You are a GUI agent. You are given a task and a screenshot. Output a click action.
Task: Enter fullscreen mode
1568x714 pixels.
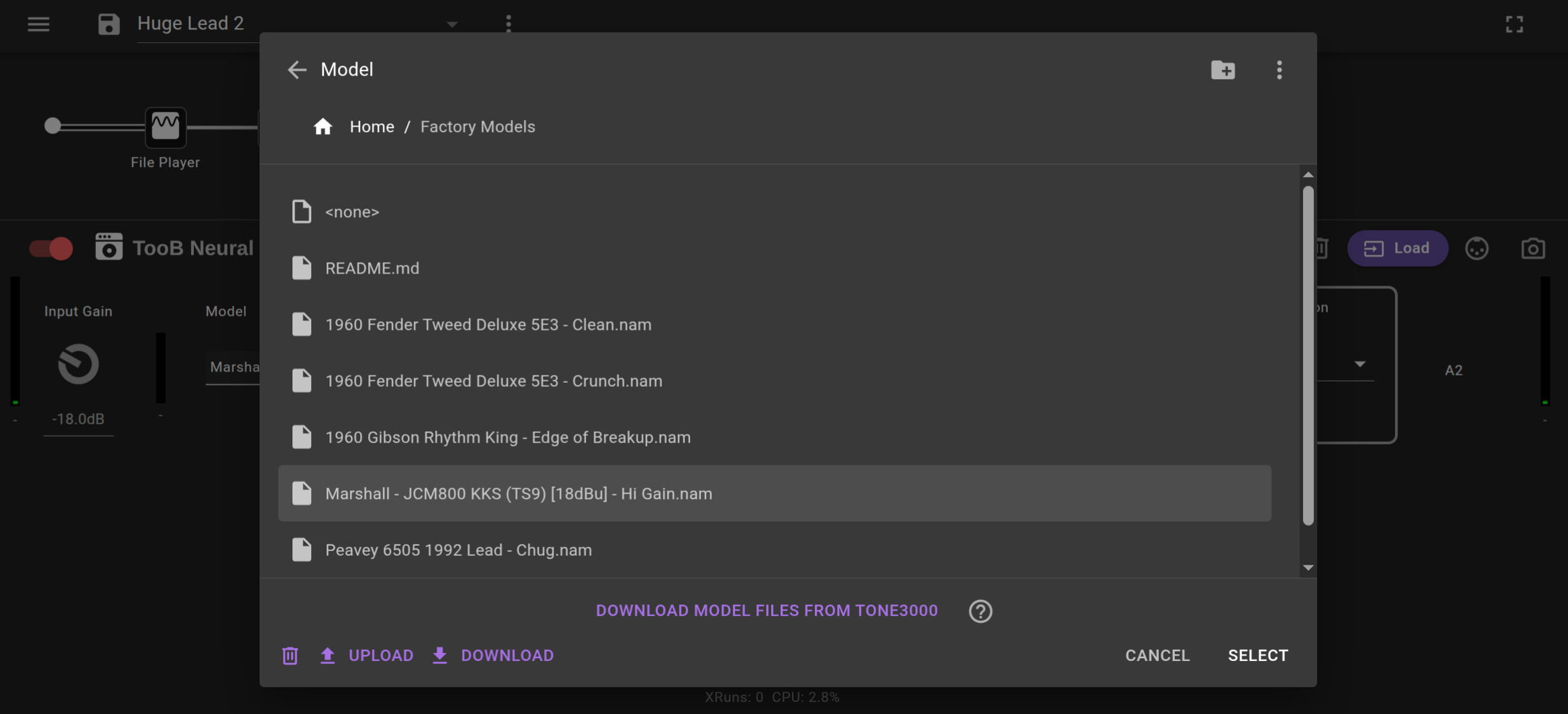tap(1514, 24)
